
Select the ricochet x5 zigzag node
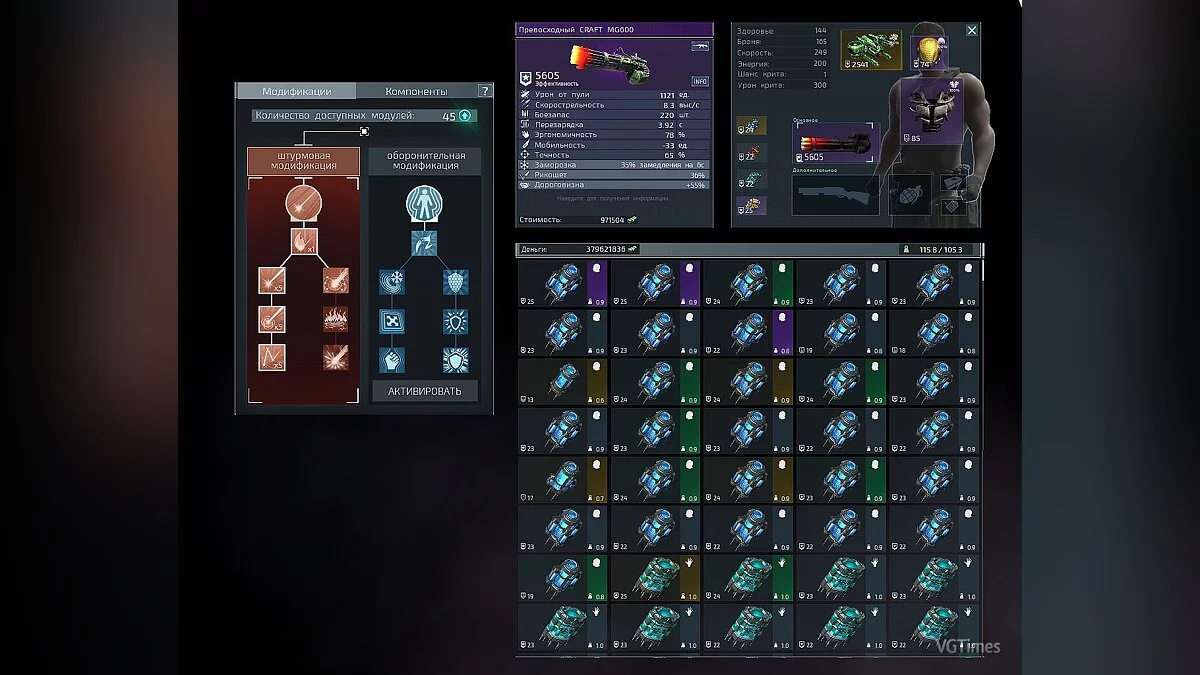[x=272, y=357]
